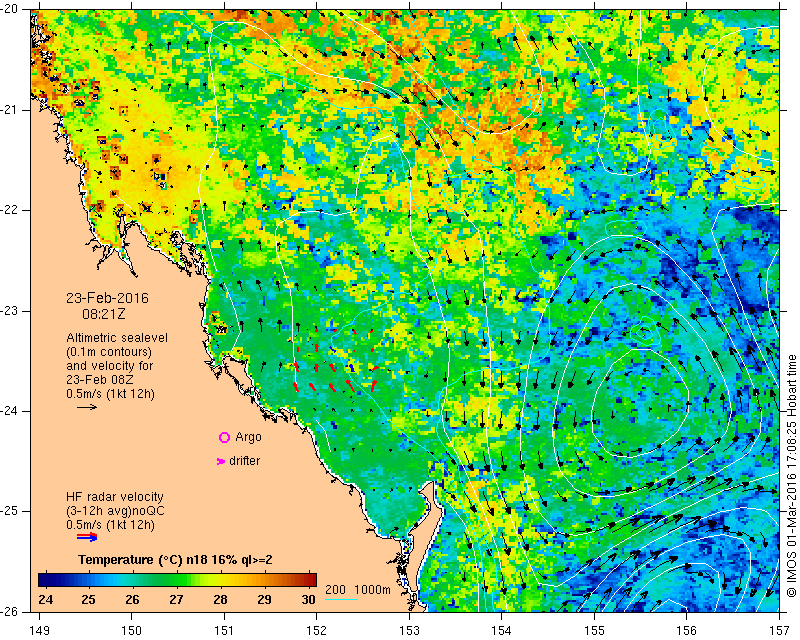Click the 'drifter' legend label
Viewport: 800px width, 640px height.
click(244, 461)
